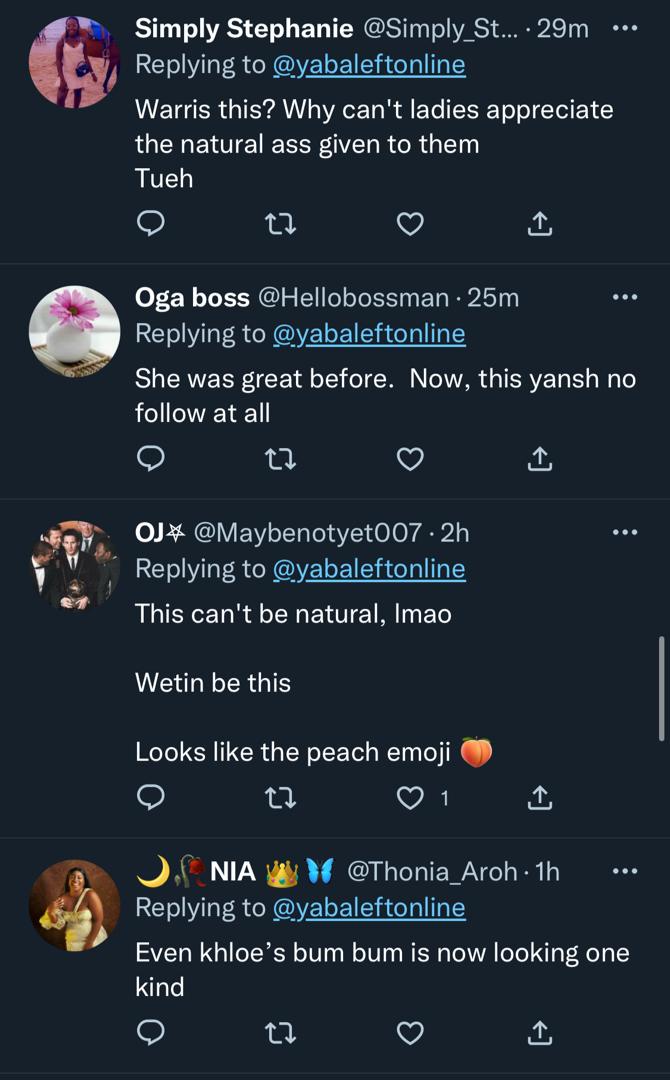
Task: Open the Oga boss profile name
Action: [x=192, y=297]
